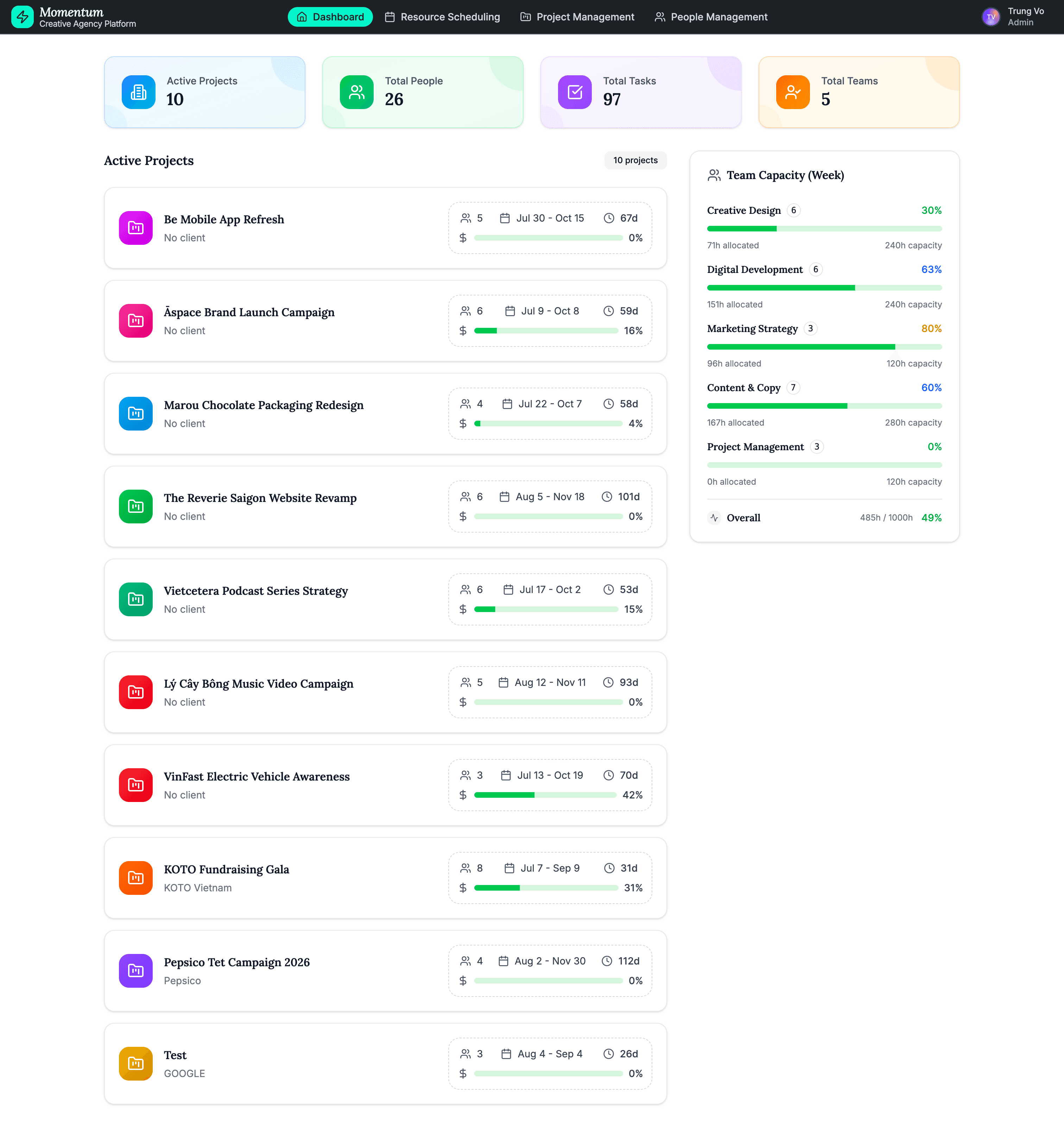Open the Project Management section
1064x1127 pixels.
[x=577, y=17]
